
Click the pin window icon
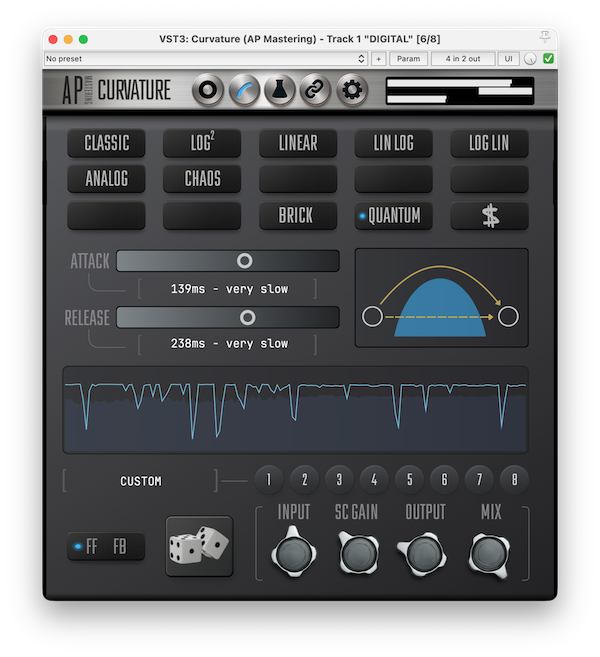[x=545, y=37]
